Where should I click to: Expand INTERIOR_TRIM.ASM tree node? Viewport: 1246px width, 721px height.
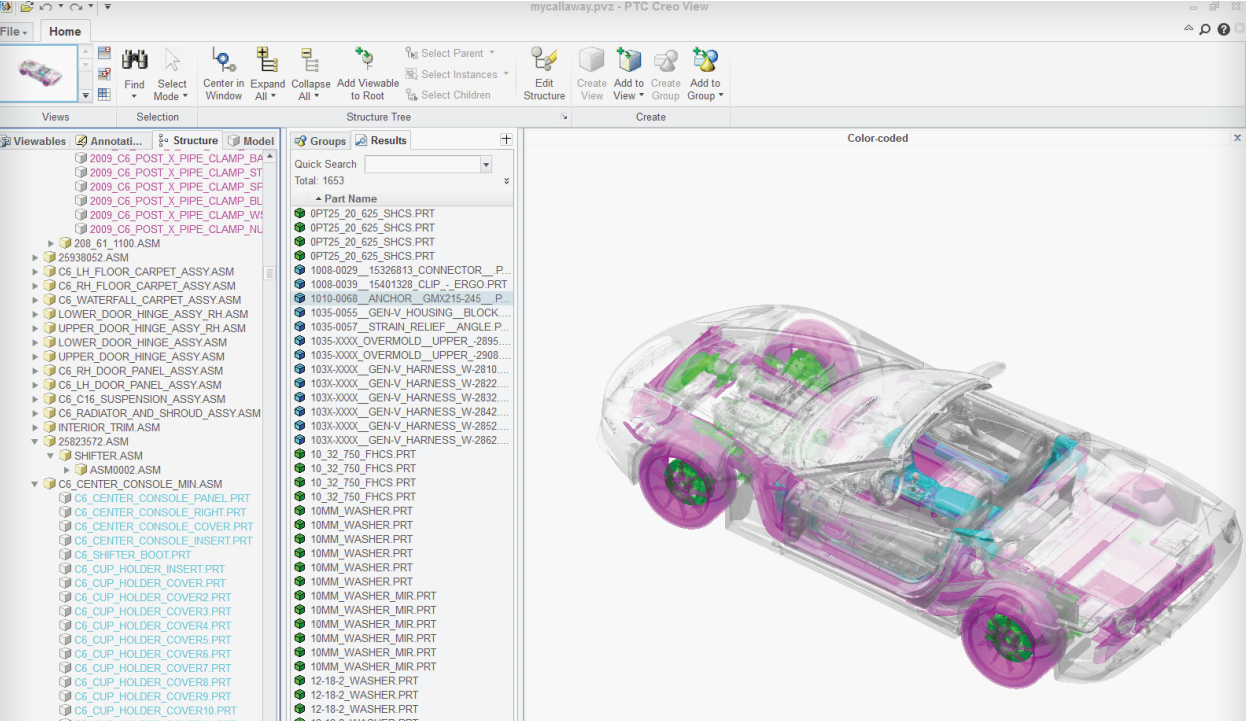click(36, 427)
